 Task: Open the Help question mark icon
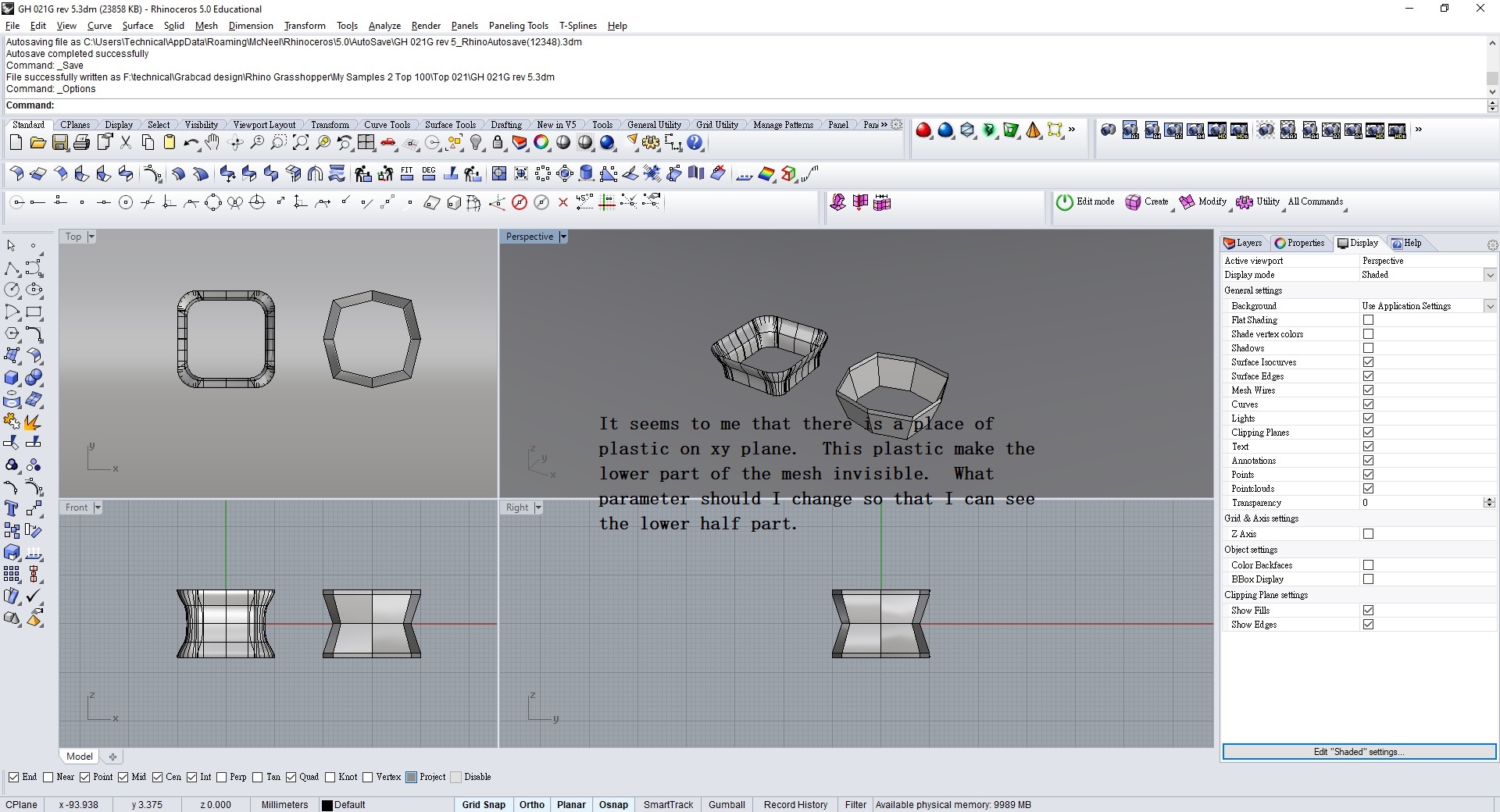(x=695, y=143)
